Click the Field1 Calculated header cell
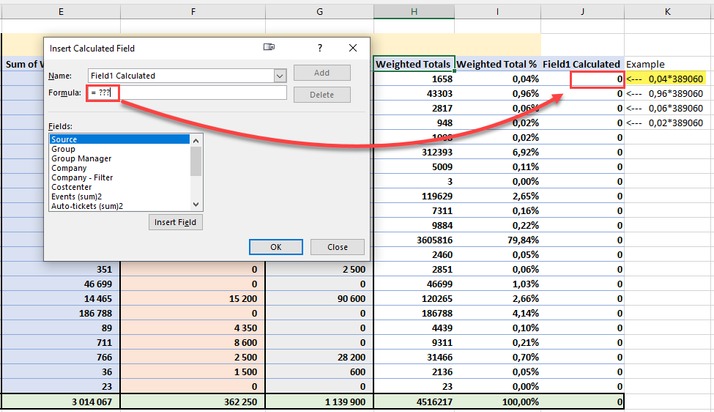This screenshot has width=714, height=412. [x=582, y=64]
